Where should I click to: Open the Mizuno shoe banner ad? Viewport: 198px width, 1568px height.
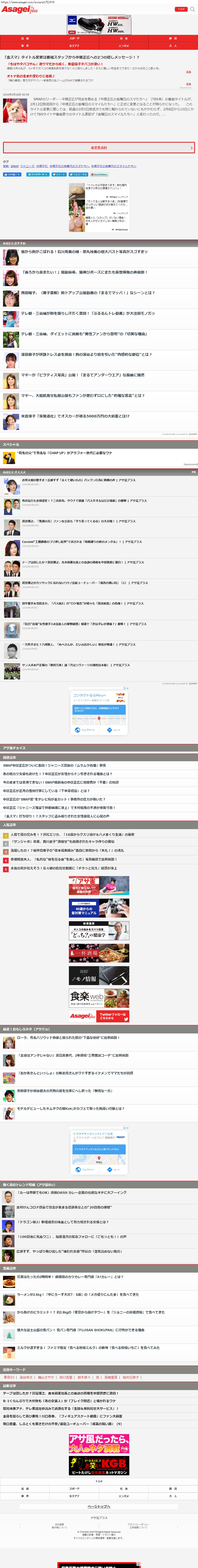[x=99, y=25]
